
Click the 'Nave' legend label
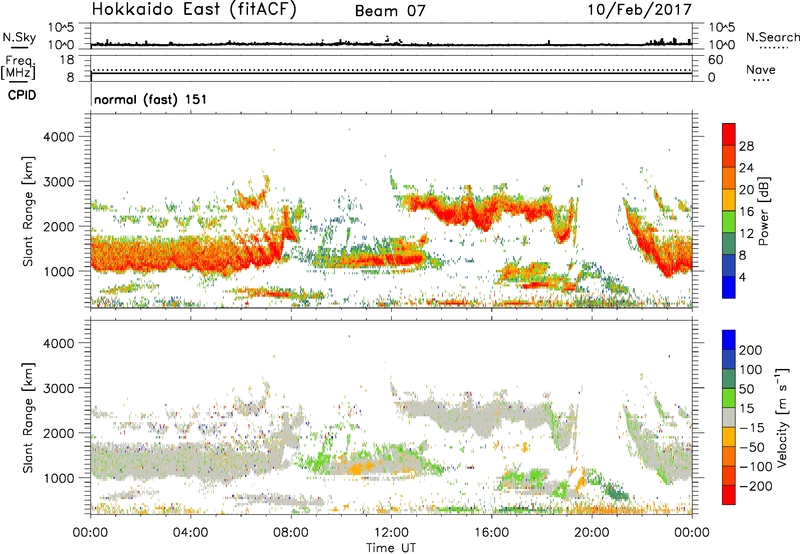point(761,69)
